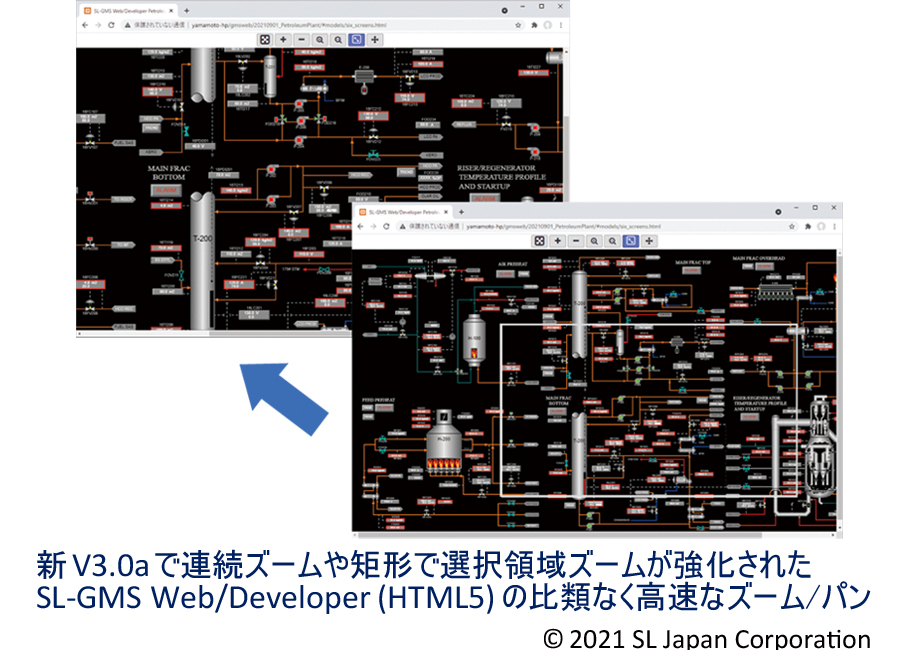This screenshot has height=650, width=916.
Task: Click round media-control icon in upper-left title bar
Action: point(505,11)
